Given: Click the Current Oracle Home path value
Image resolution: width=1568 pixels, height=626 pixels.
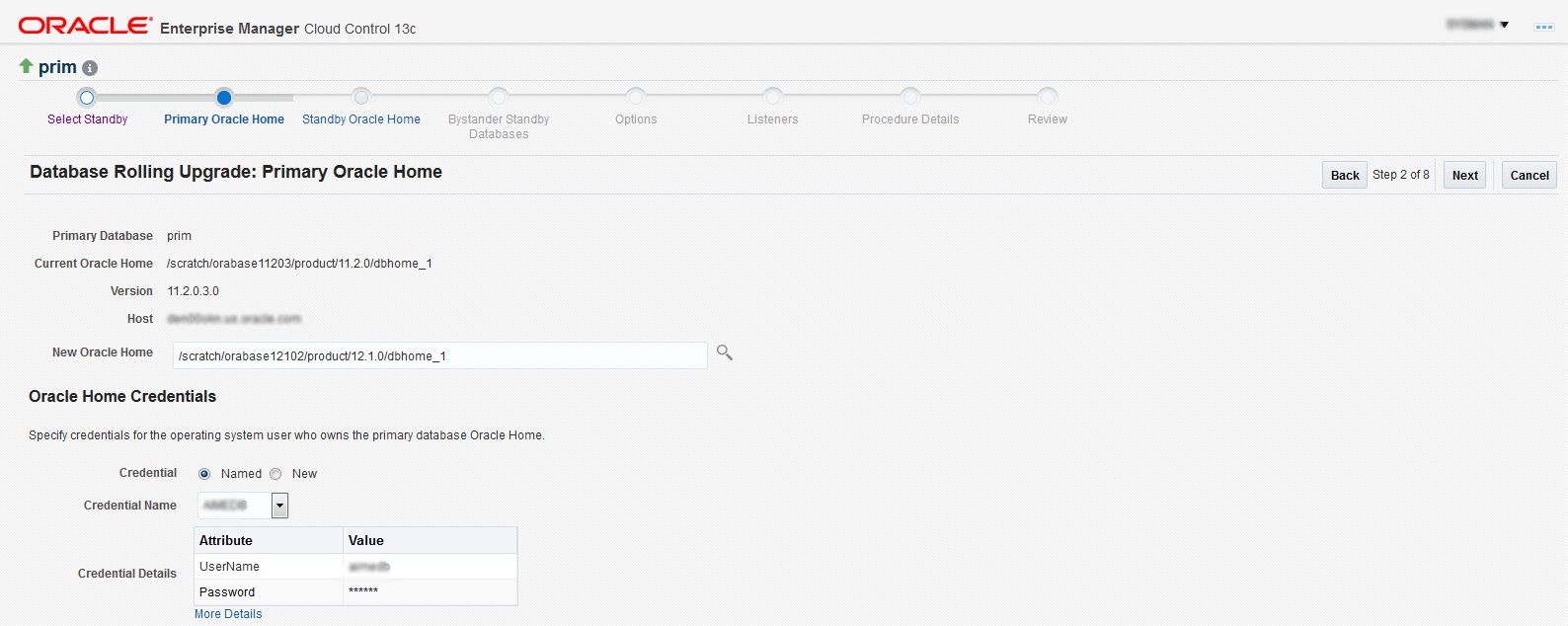Looking at the screenshot, I should [299, 264].
